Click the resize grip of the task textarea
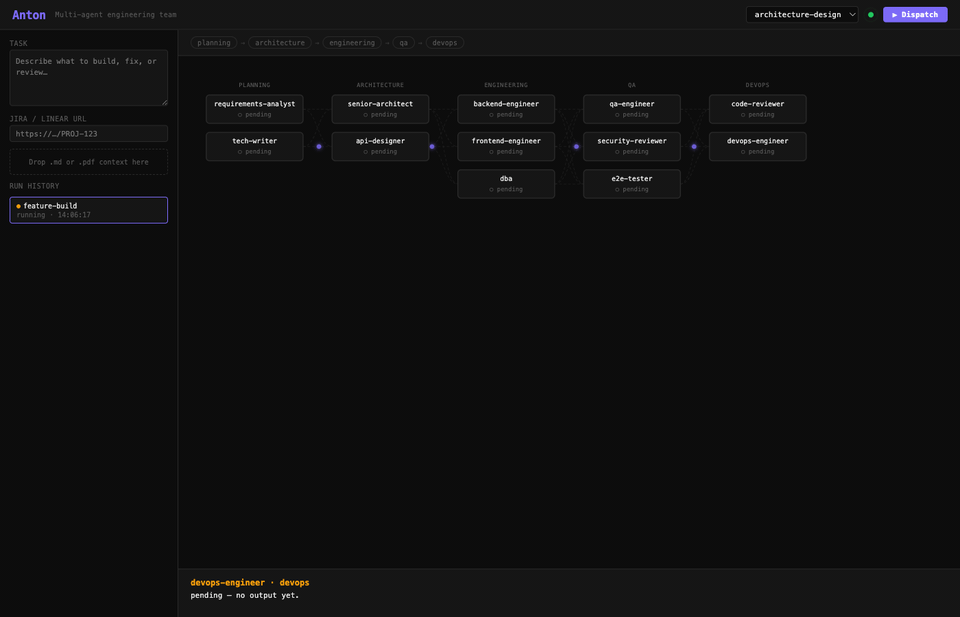 [164, 102]
